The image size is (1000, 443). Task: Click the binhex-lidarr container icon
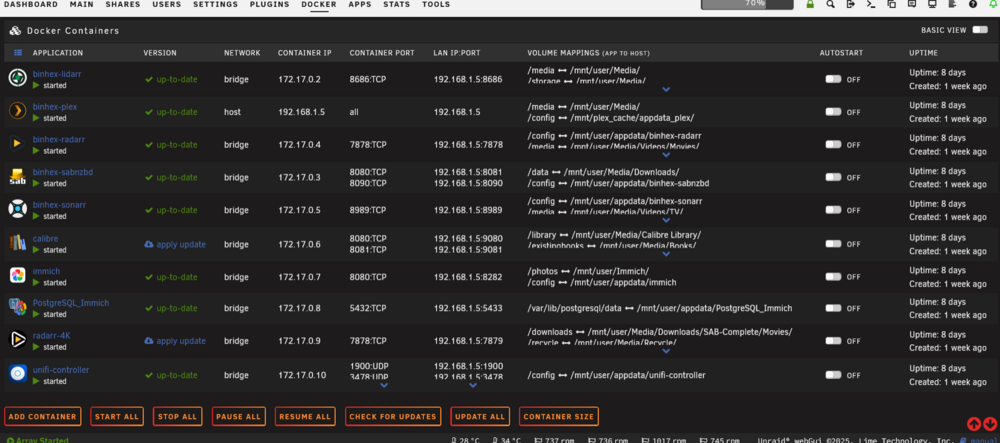click(x=17, y=78)
